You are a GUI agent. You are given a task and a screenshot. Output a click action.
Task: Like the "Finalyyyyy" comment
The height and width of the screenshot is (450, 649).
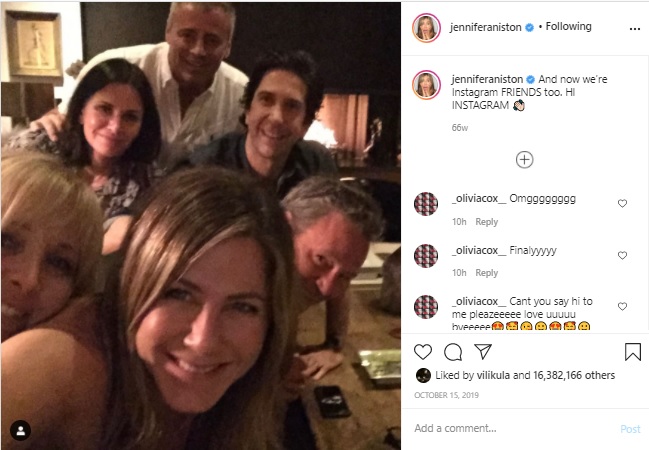point(622,255)
